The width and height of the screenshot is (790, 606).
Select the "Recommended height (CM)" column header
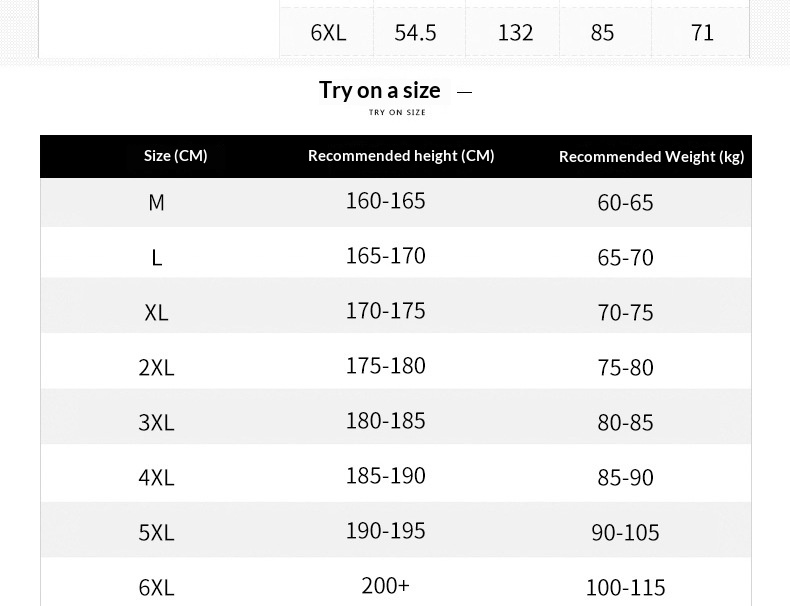tap(401, 156)
